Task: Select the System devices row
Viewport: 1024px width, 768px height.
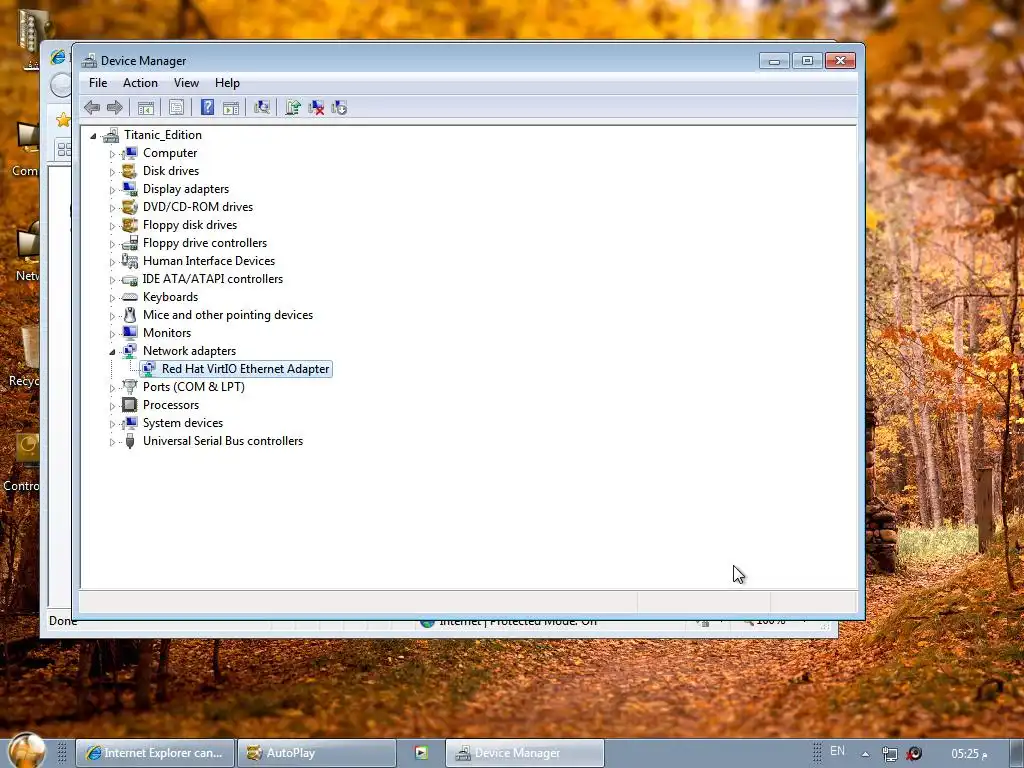Action: click(182, 423)
